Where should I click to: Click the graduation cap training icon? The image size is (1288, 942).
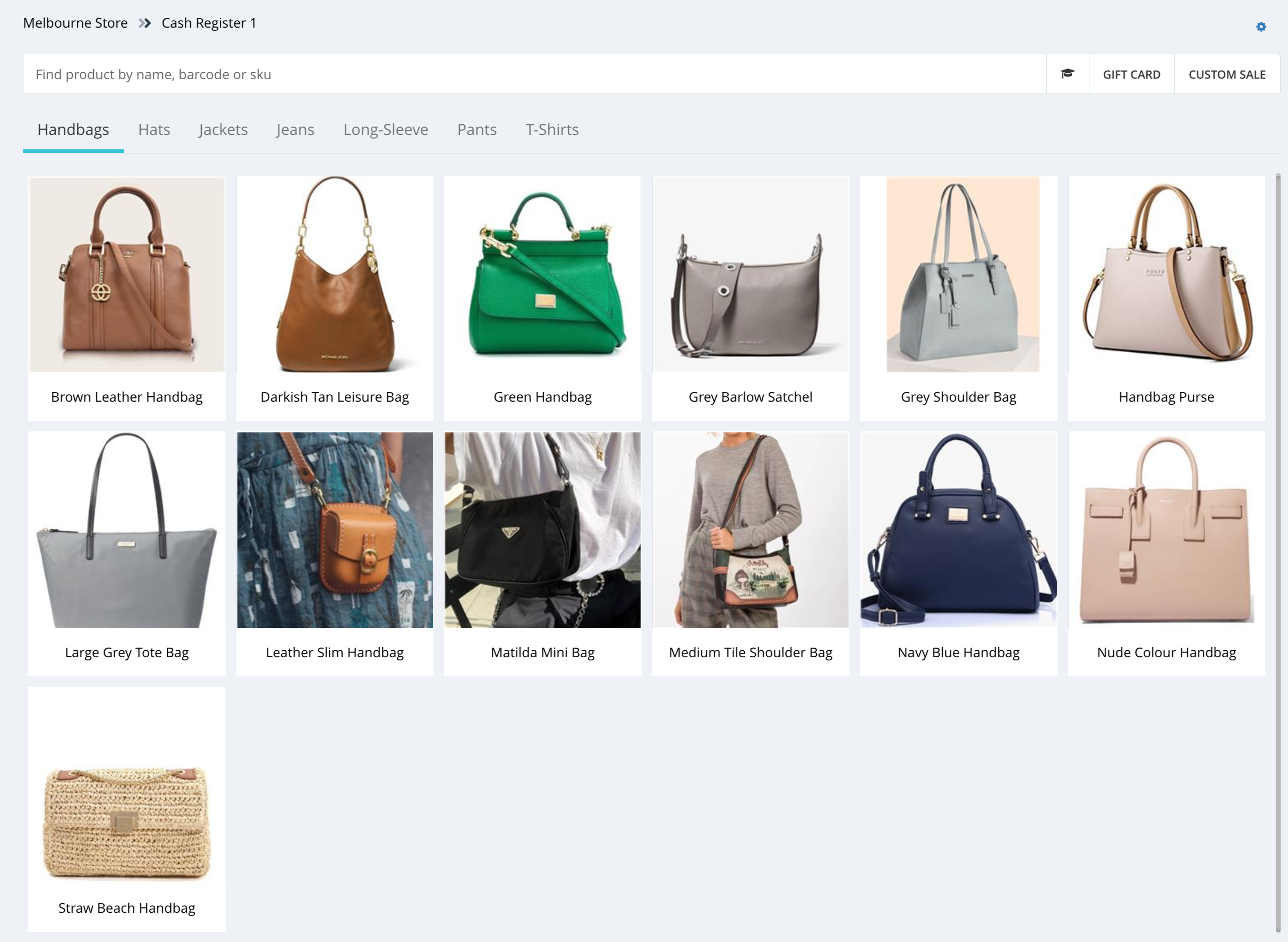point(1068,74)
